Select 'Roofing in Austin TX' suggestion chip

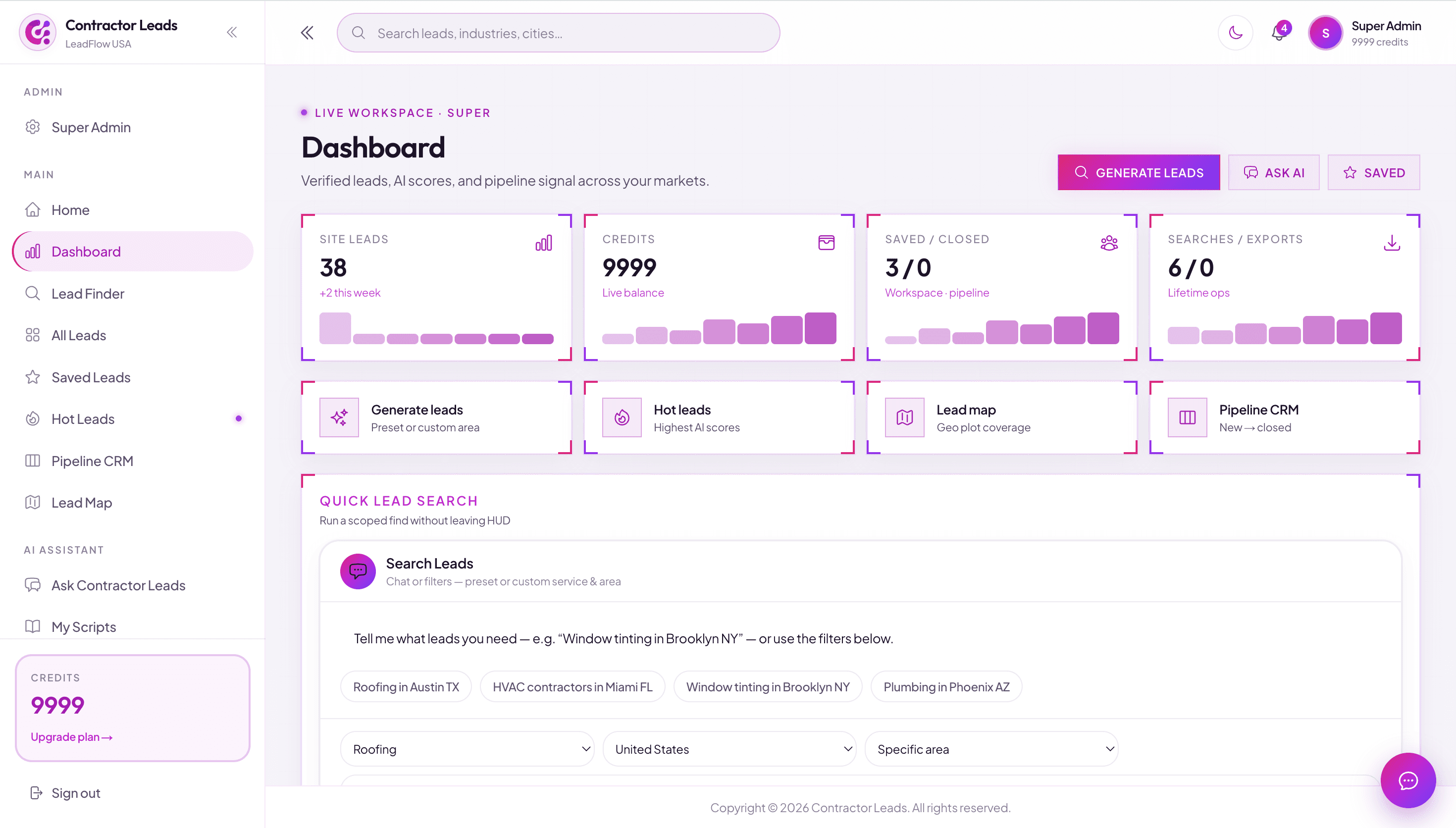406,686
